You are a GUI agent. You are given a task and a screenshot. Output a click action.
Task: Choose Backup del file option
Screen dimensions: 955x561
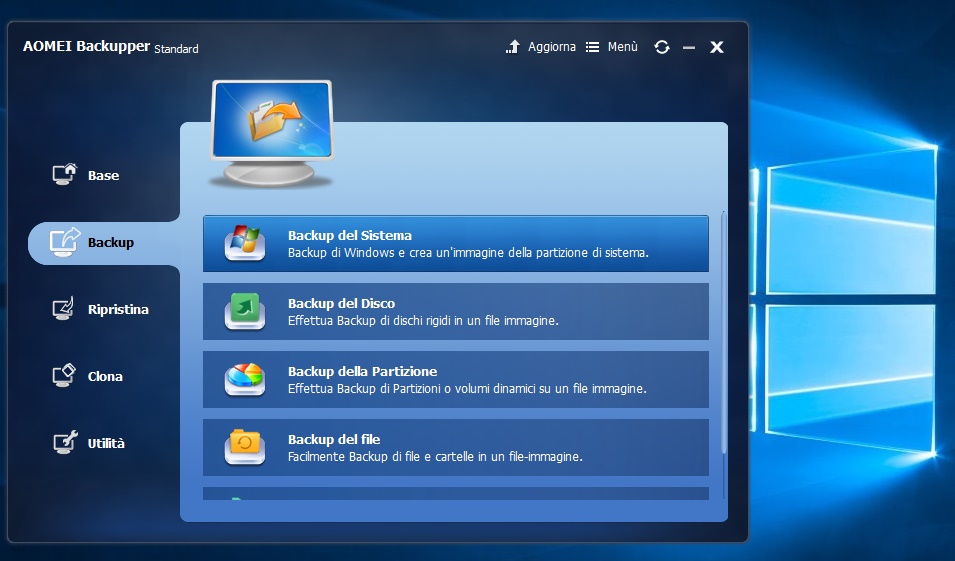coord(456,447)
